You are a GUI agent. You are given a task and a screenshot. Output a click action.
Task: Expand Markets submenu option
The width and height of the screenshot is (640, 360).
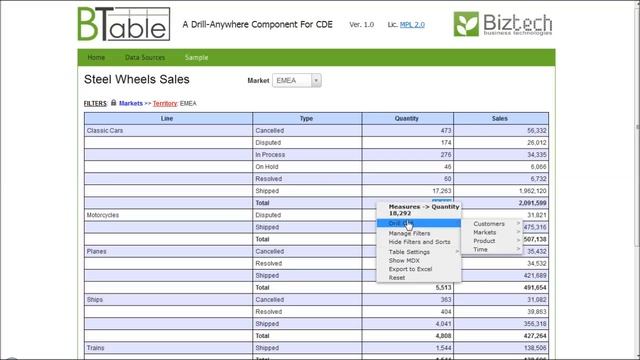click(493, 232)
